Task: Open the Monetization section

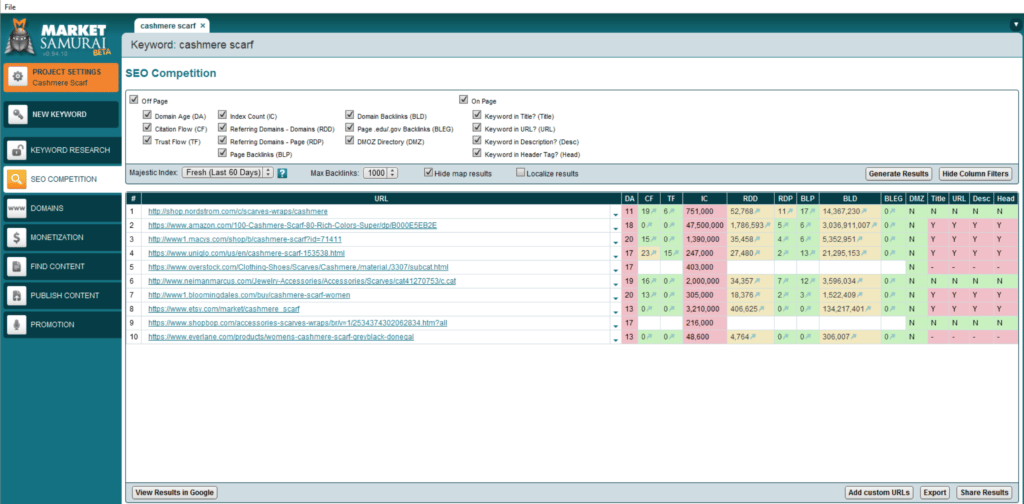Action: (62, 237)
